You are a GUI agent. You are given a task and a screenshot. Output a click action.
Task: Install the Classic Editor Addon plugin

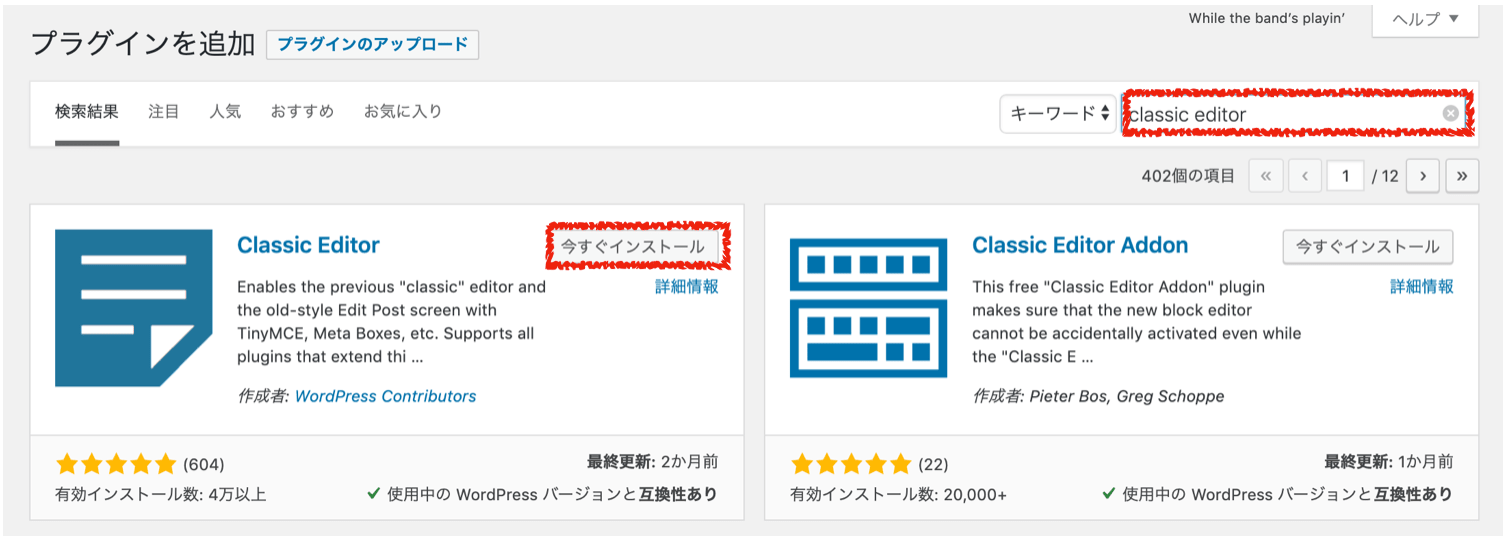coord(1368,247)
